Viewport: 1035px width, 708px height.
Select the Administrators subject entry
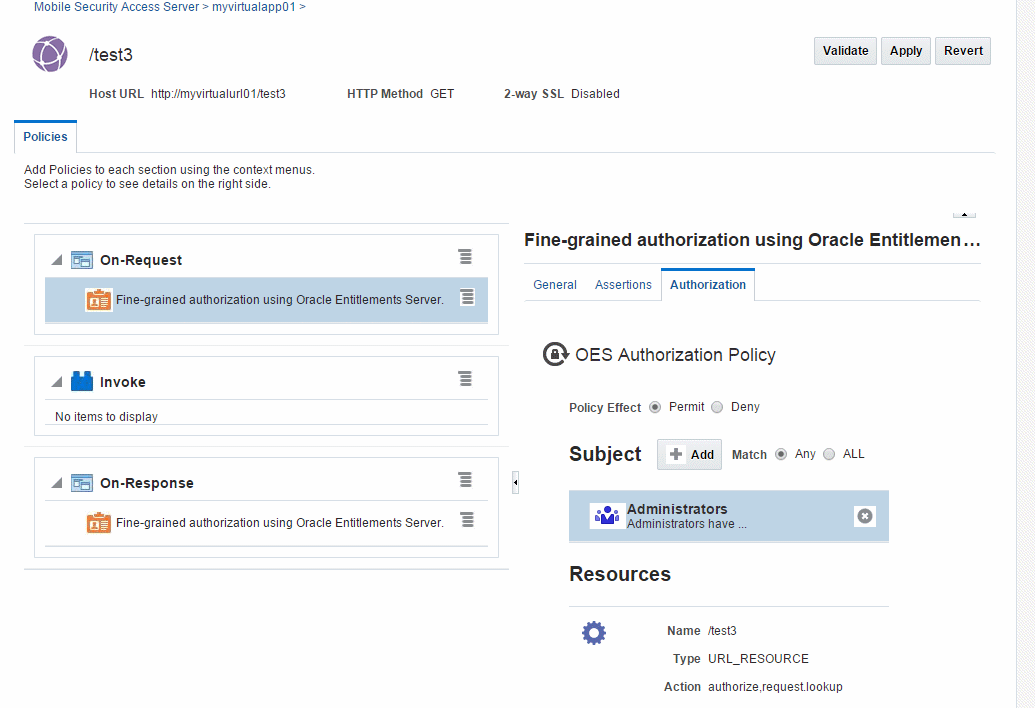point(729,516)
